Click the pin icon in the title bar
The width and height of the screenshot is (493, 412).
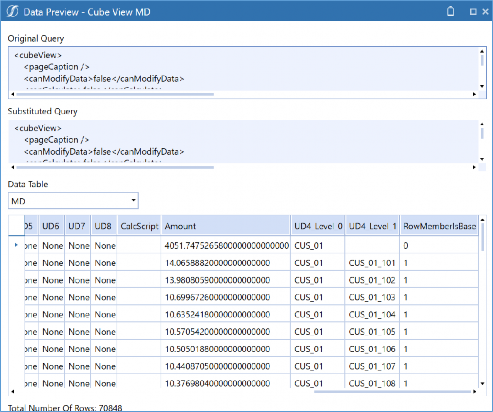point(450,12)
